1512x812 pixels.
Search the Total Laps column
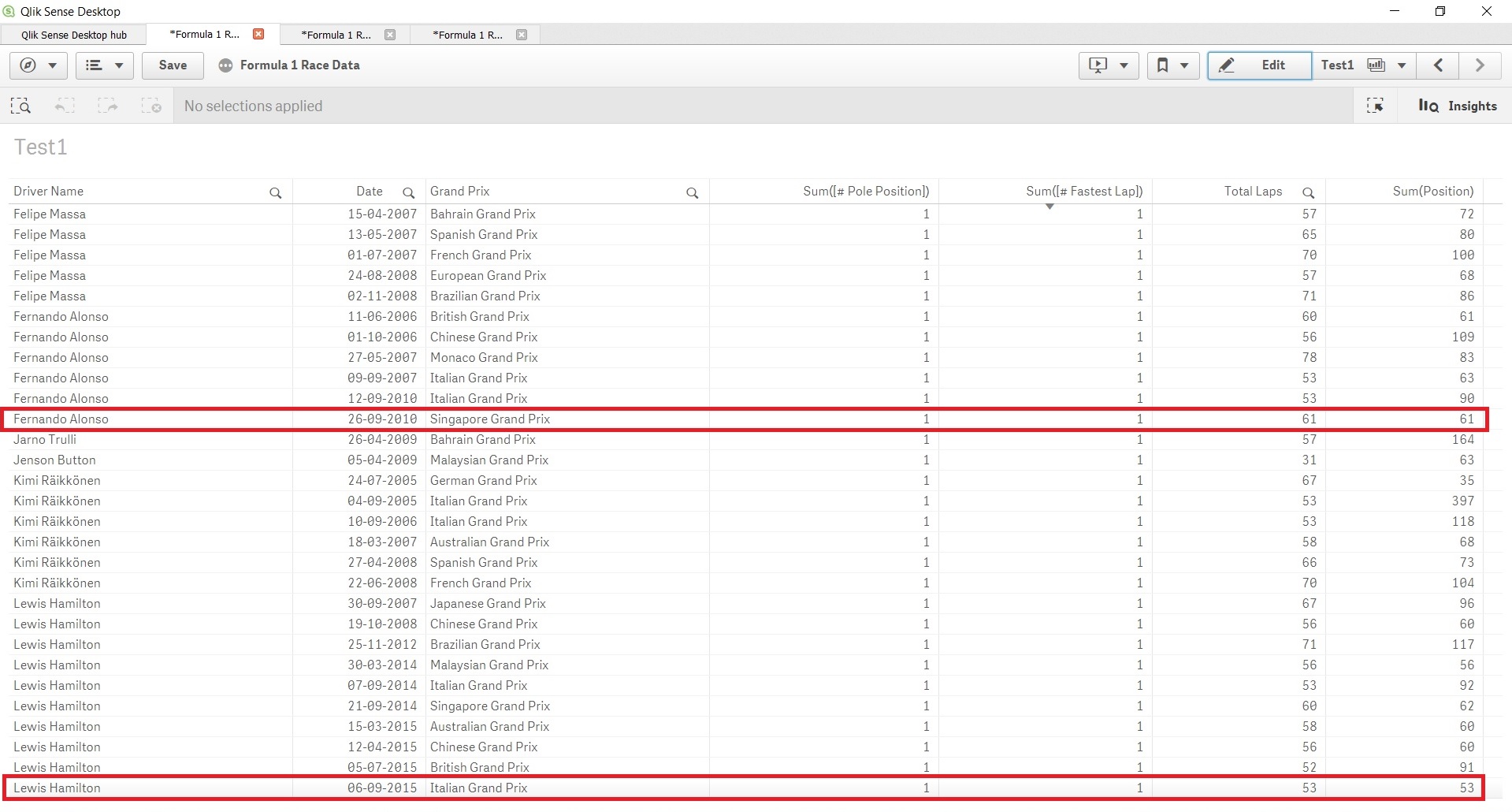click(1308, 192)
